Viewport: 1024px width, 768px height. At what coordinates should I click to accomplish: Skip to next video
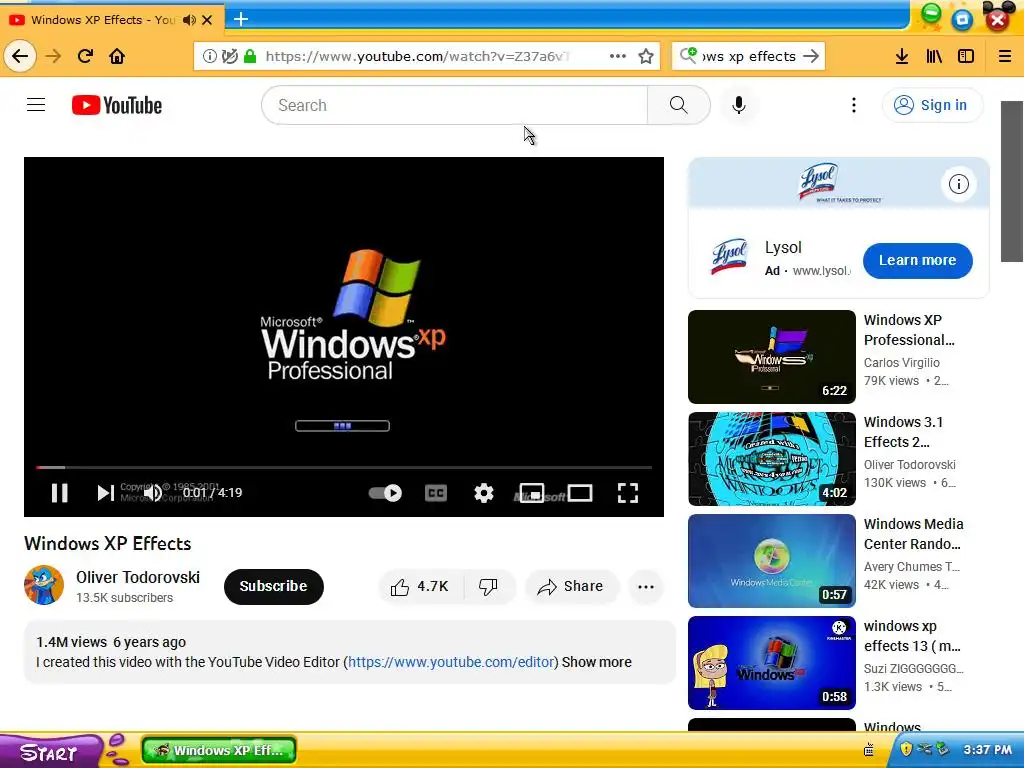point(104,492)
